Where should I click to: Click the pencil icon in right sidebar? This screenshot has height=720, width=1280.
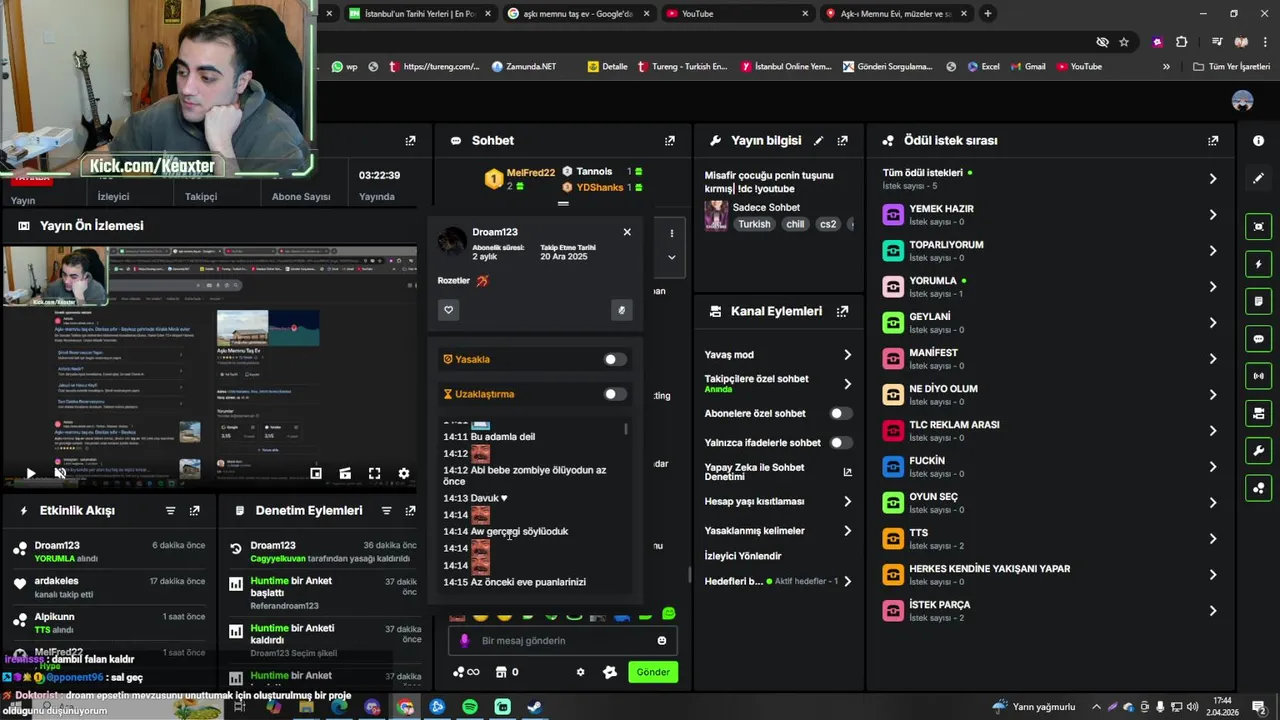(x=1258, y=178)
